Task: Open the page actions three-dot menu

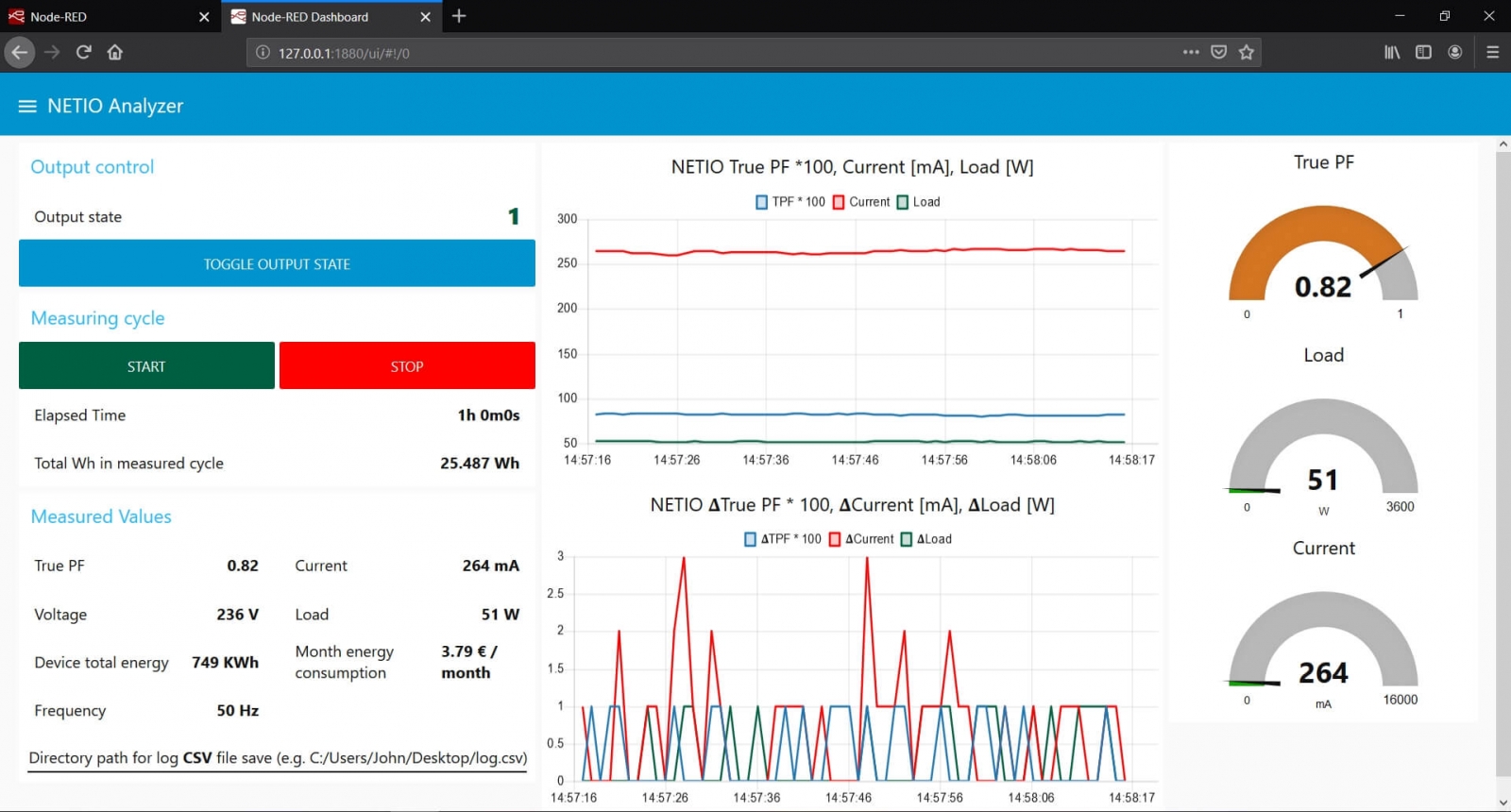Action: click(1191, 52)
